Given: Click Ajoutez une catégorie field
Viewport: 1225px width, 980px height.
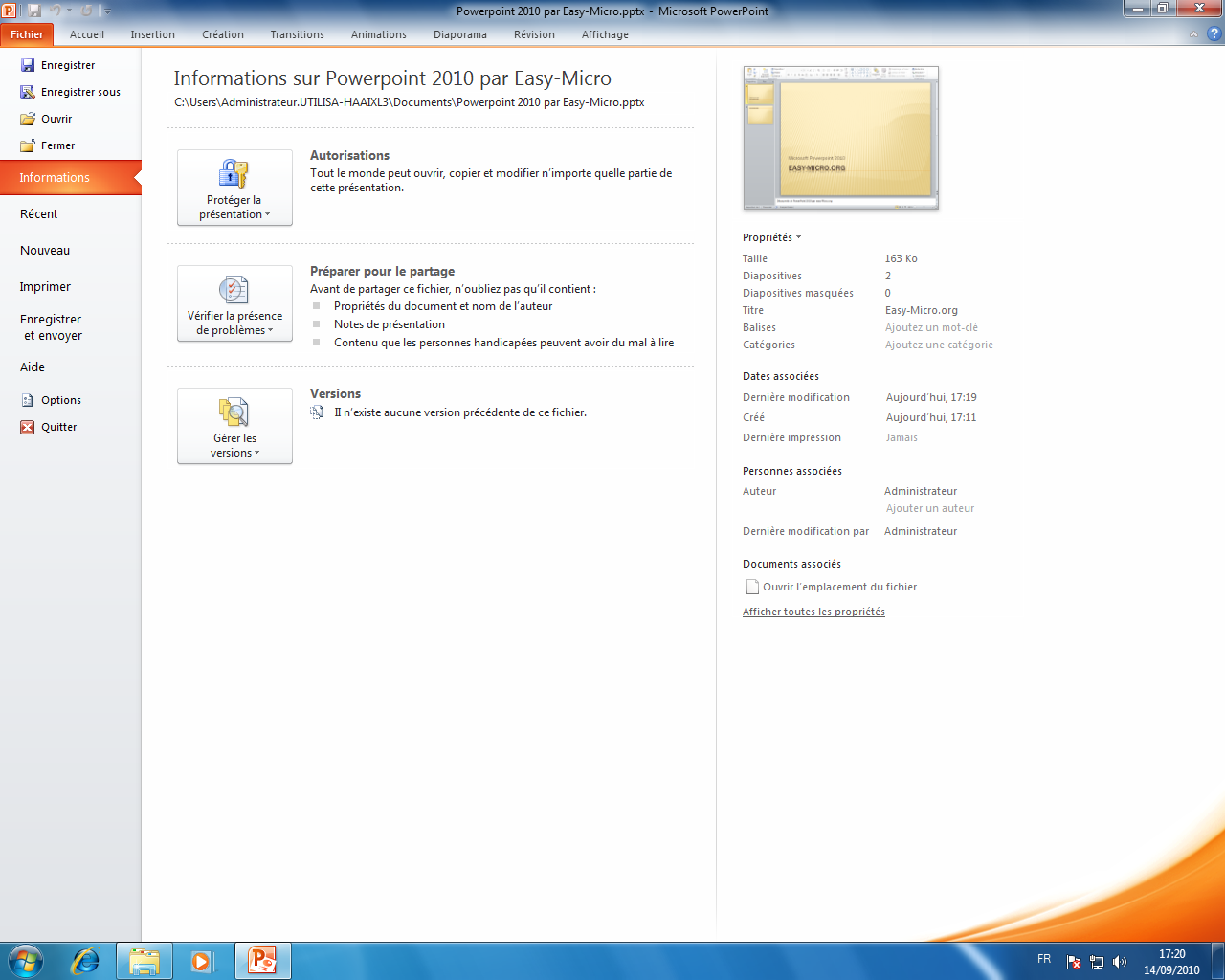Looking at the screenshot, I should [x=939, y=345].
